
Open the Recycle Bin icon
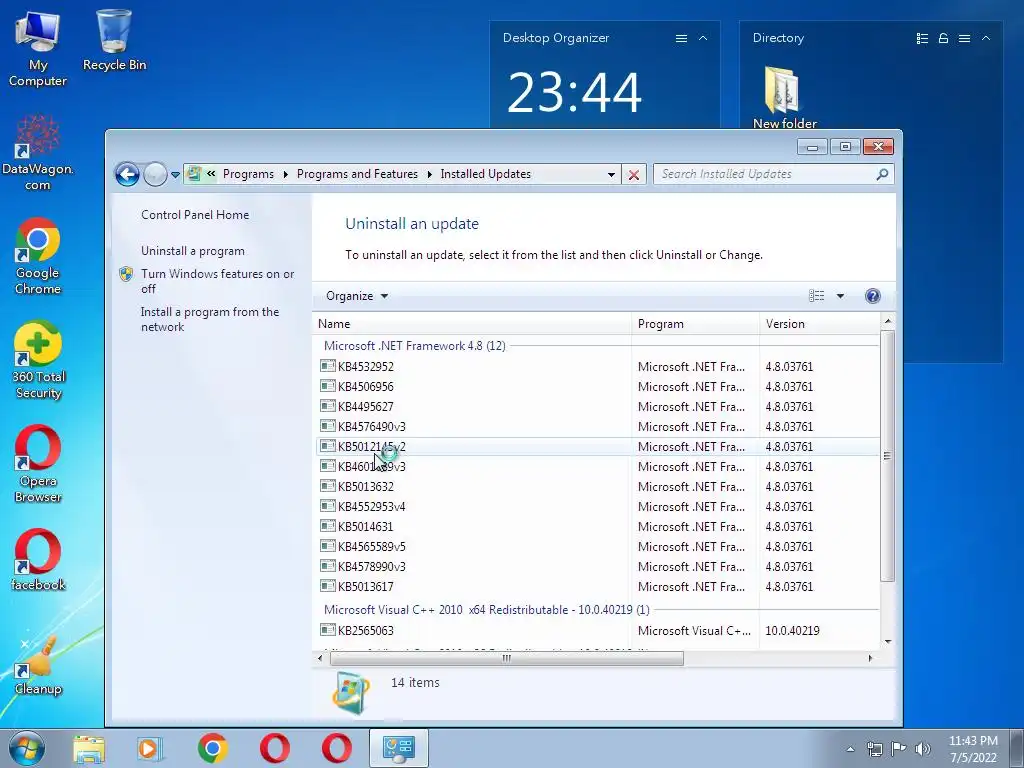point(114,40)
